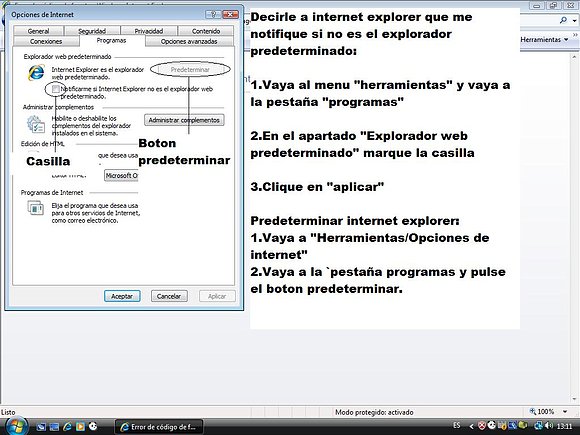This screenshot has height=435, width=580.
Task: Open the Herramientas dropdown menu
Action: (544, 40)
